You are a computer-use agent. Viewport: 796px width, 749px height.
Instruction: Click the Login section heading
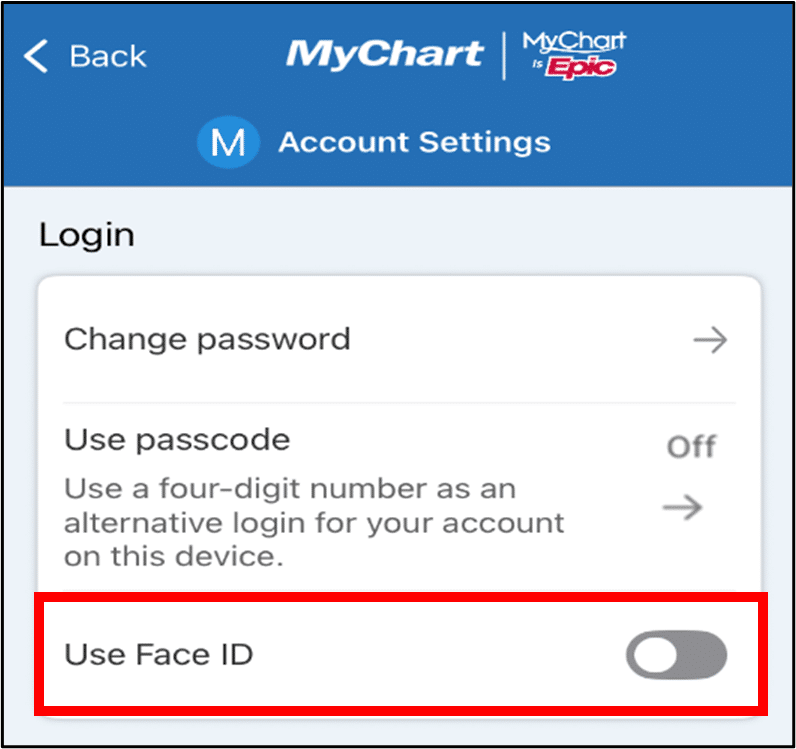coord(87,236)
